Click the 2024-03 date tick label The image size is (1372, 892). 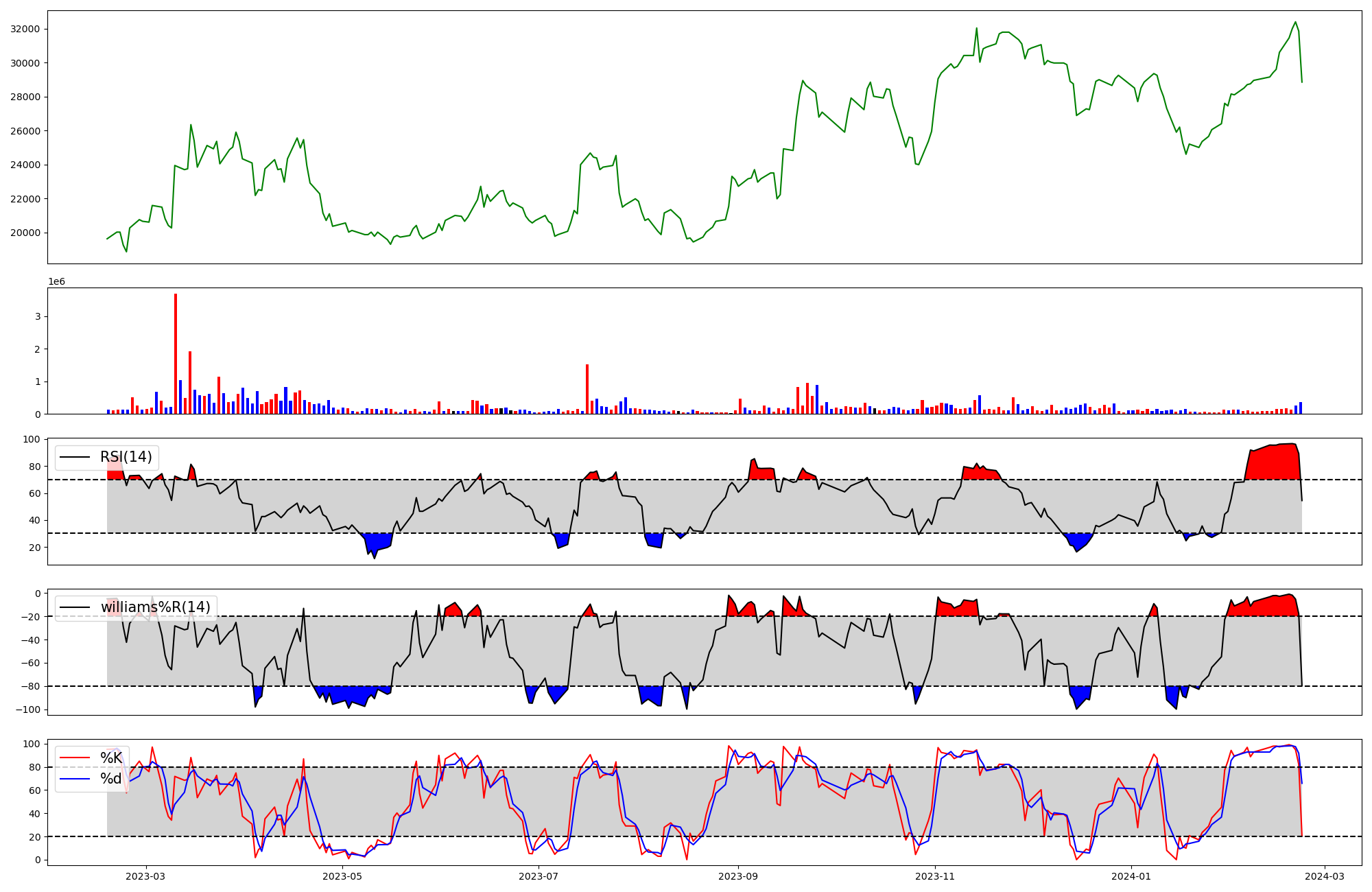pyautogui.click(x=1324, y=876)
